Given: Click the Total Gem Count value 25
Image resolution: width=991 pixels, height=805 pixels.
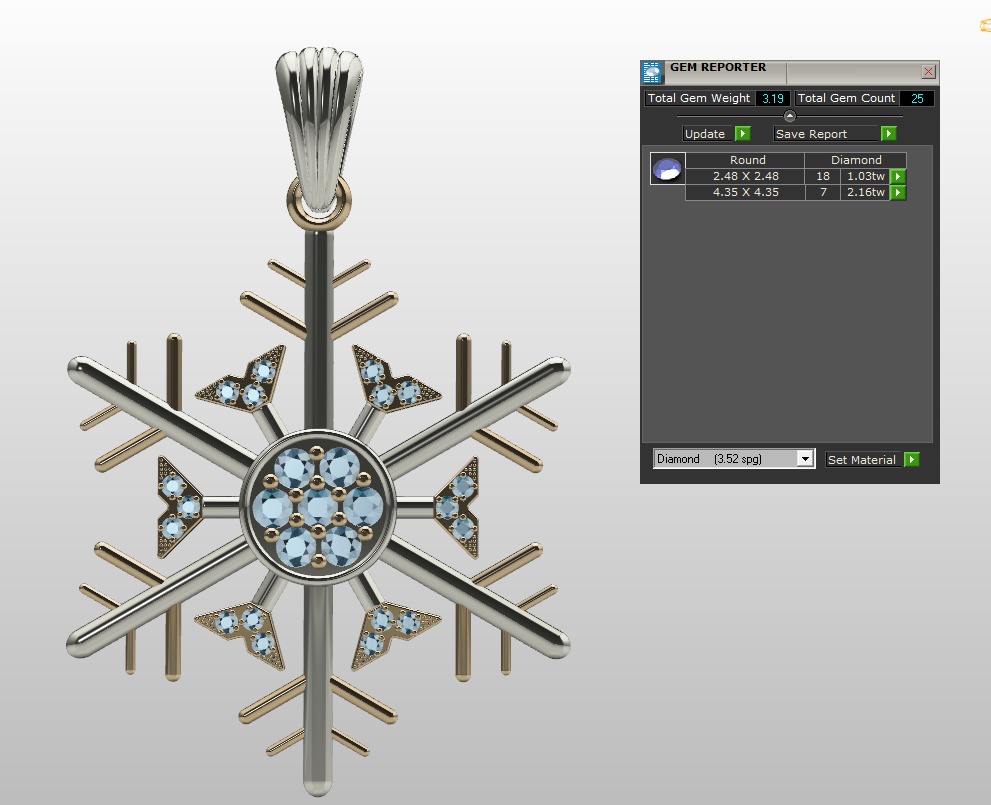Looking at the screenshot, I should pos(917,98).
